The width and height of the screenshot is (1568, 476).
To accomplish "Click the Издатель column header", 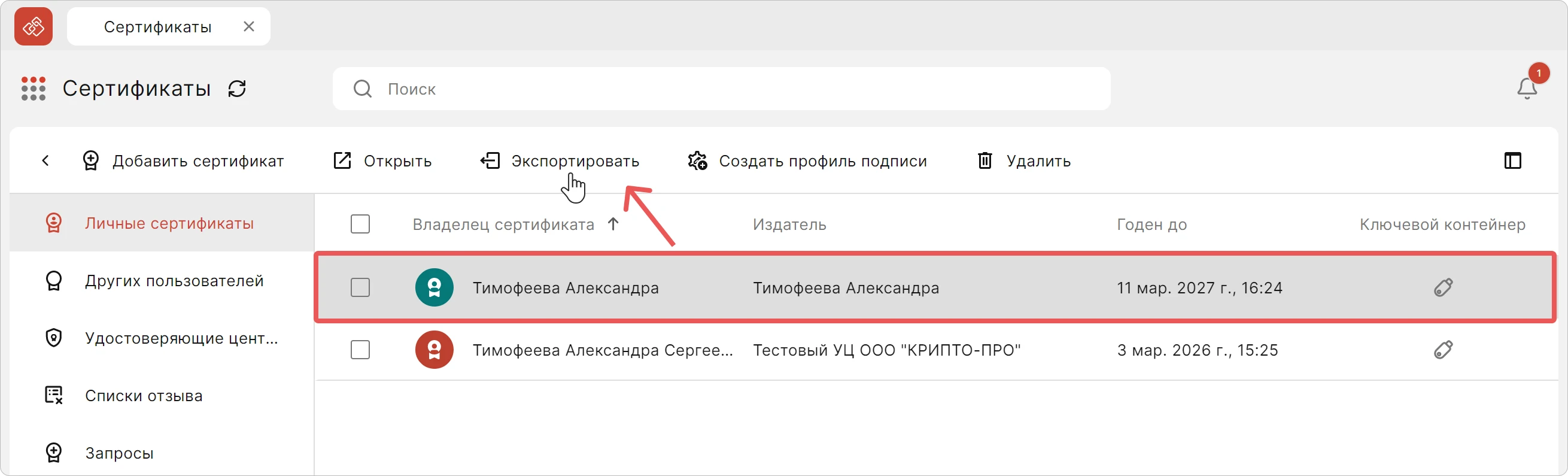I will coord(789,225).
